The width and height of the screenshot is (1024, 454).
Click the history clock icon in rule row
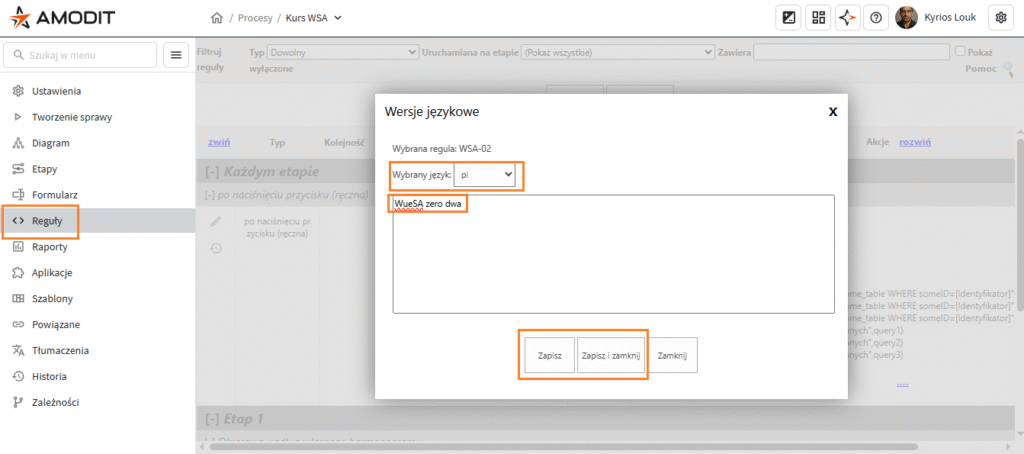(x=215, y=248)
